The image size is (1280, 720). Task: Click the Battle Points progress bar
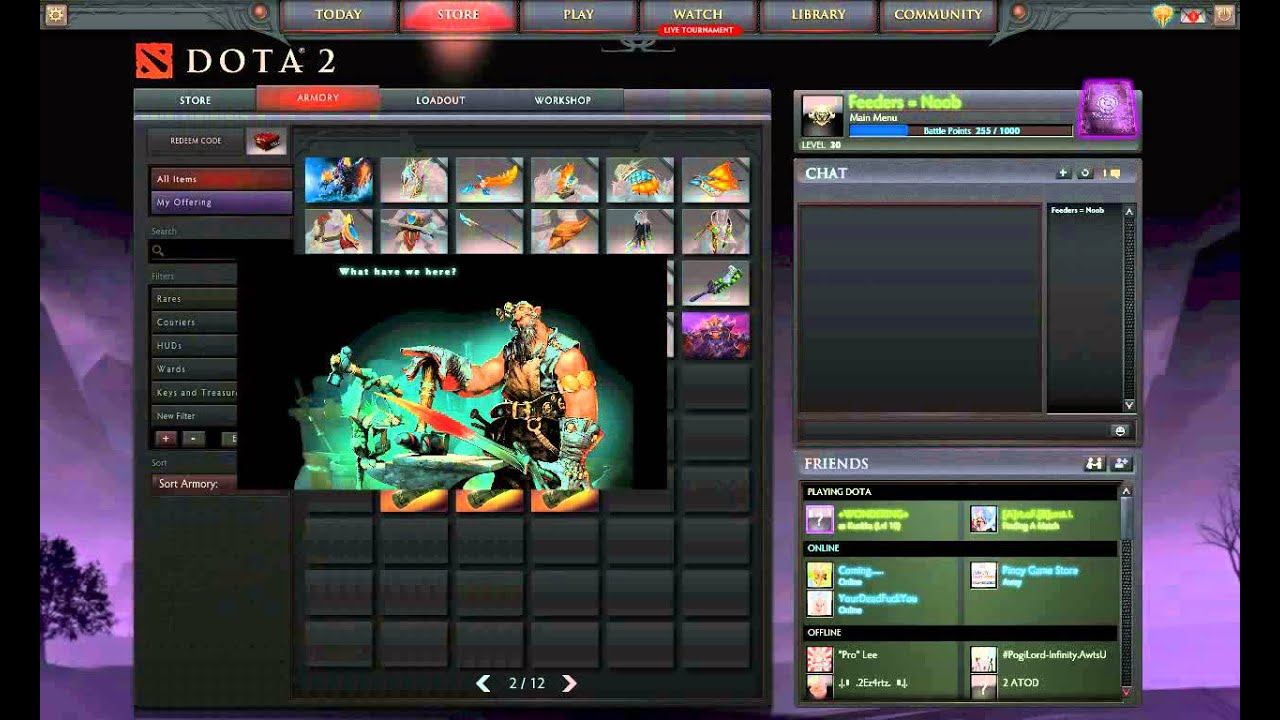960,131
